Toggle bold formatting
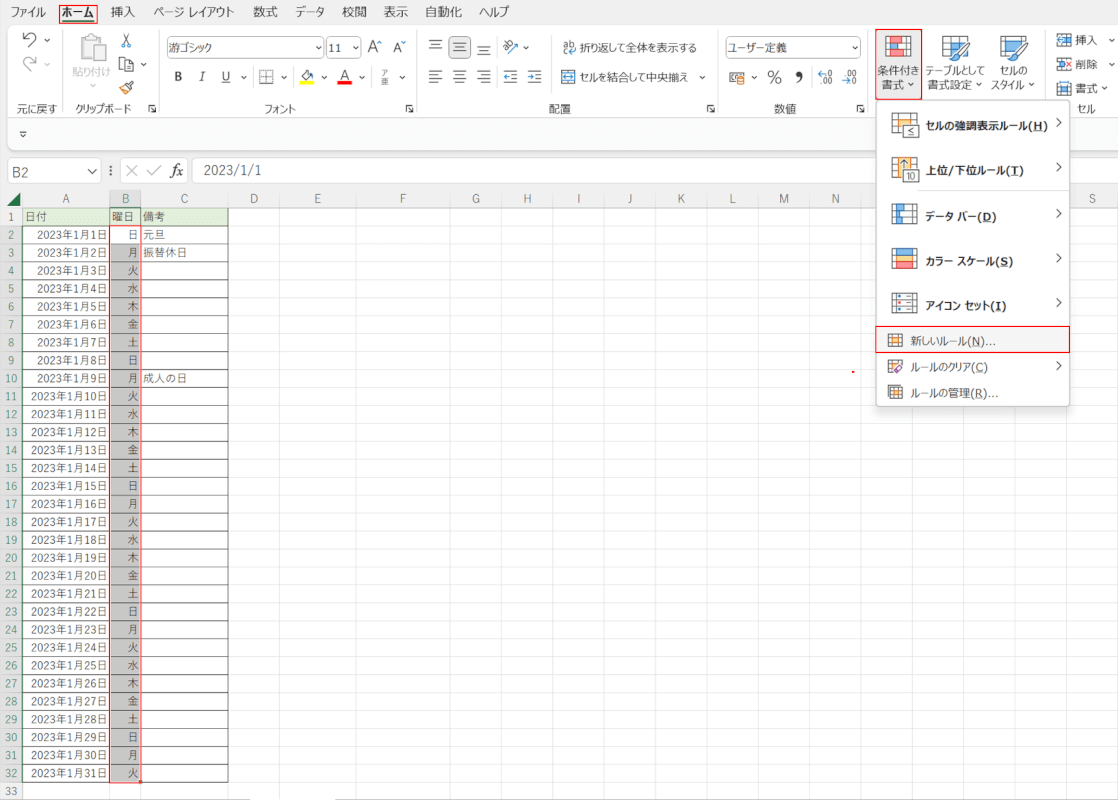The height and width of the screenshot is (800, 1118). click(178, 77)
